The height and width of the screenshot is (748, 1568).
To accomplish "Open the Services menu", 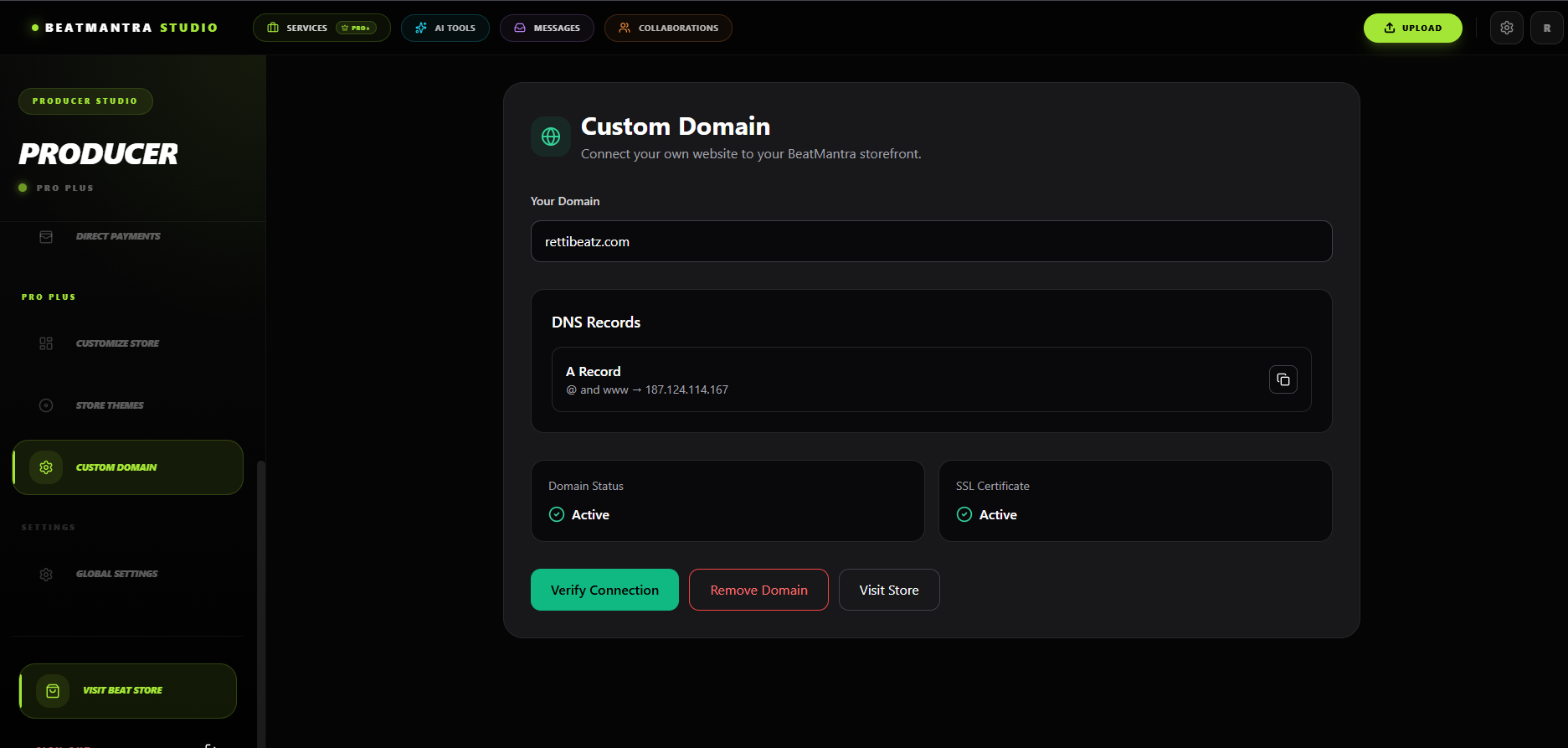I will coord(321,28).
